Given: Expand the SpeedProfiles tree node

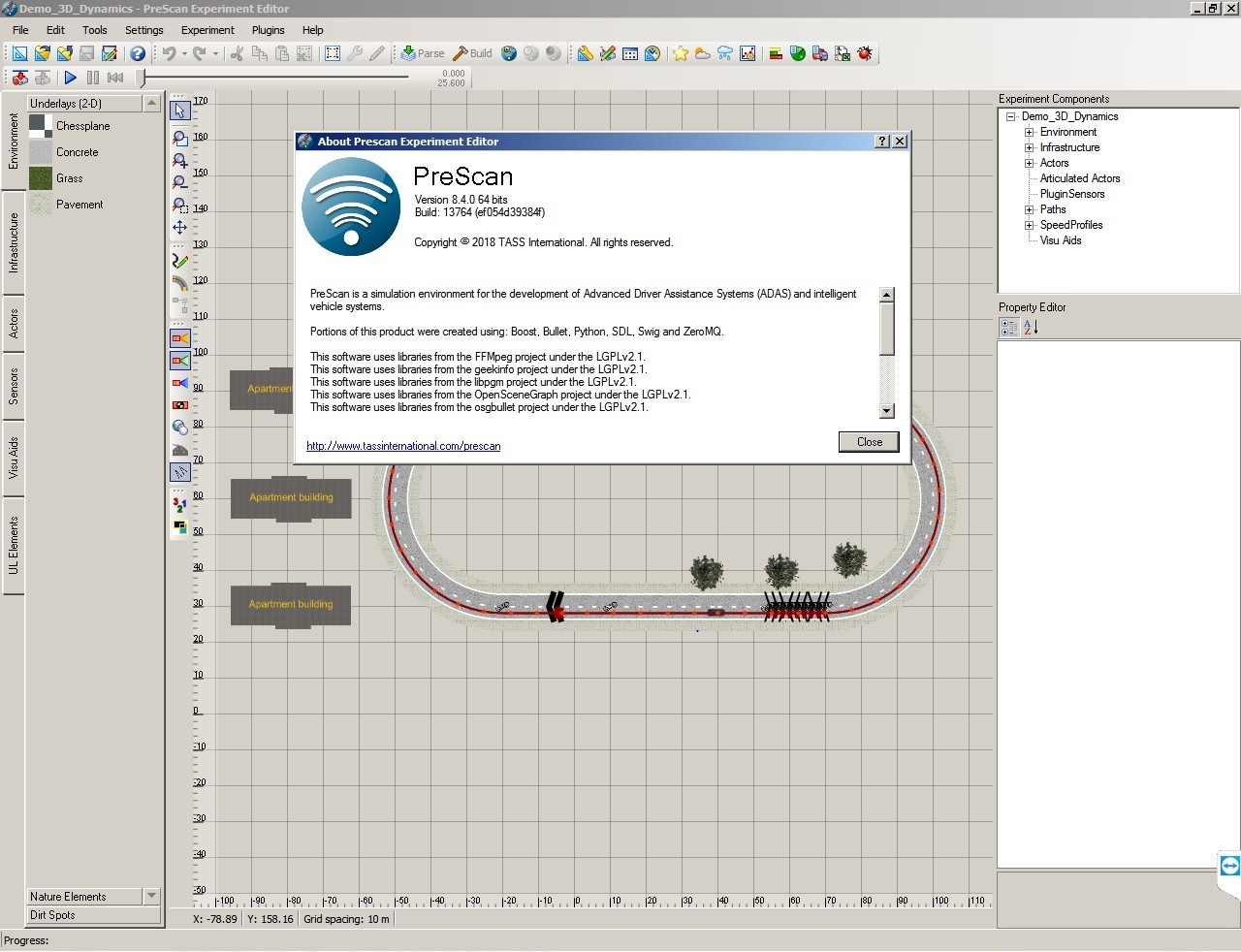Looking at the screenshot, I should coord(1030,225).
